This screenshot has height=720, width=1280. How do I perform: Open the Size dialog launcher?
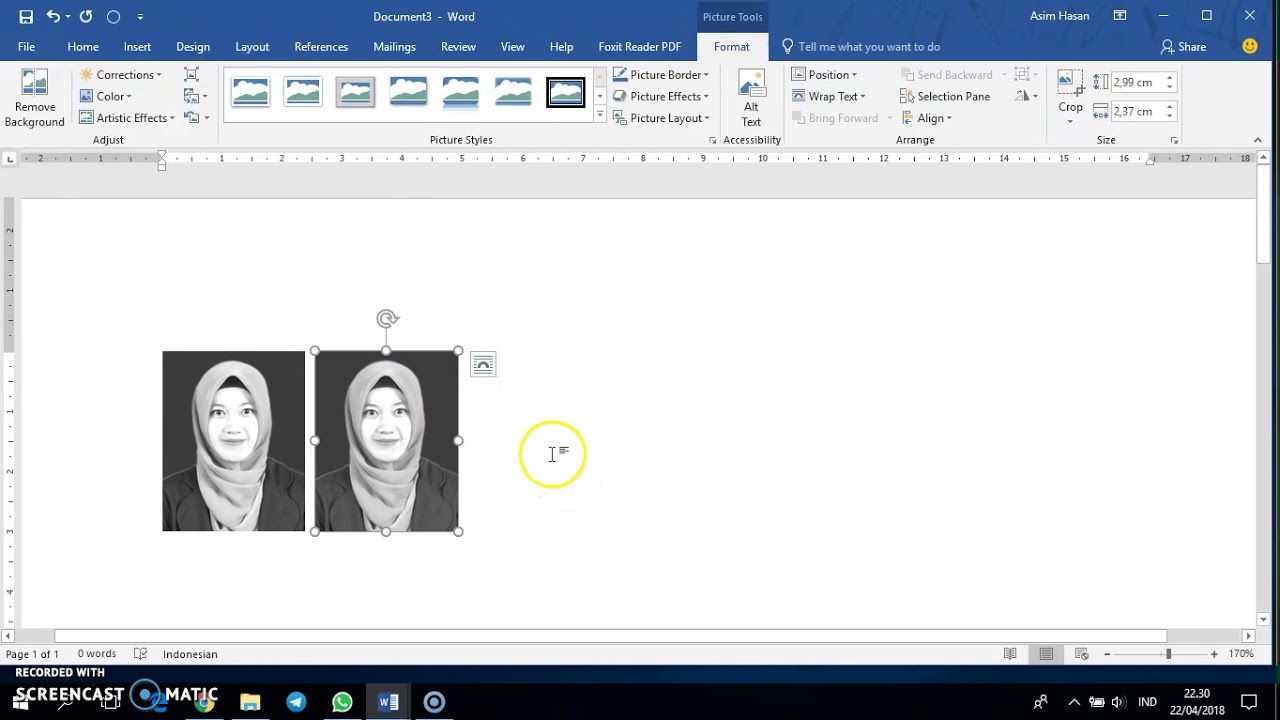pyautogui.click(x=1174, y=140)
